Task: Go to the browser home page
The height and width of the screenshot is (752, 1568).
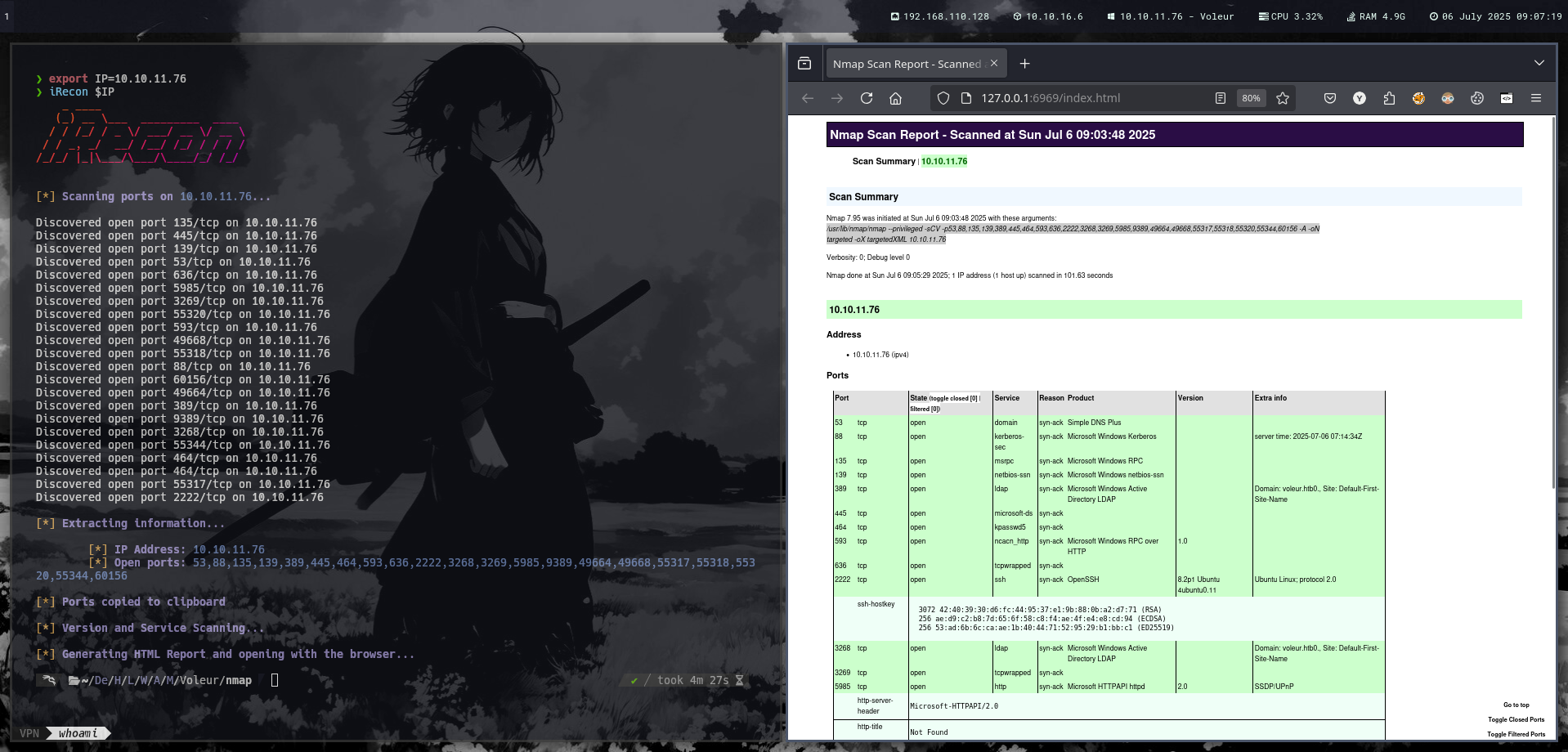Action: click(x=896, y=98)
